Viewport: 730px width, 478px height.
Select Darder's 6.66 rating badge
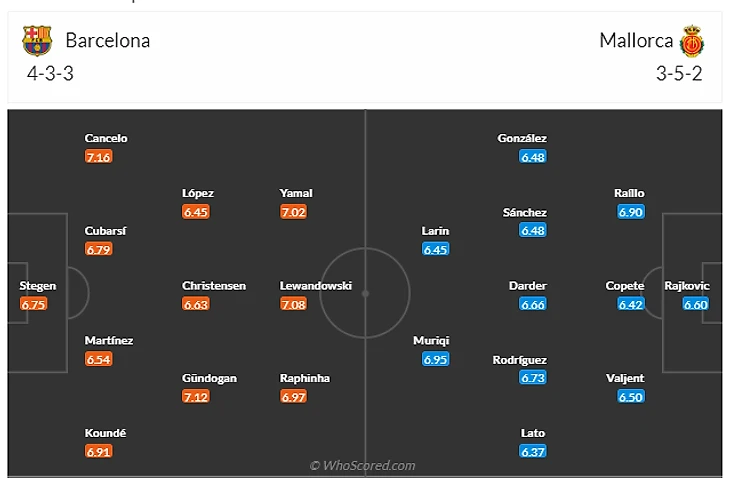tap(533, 304)
